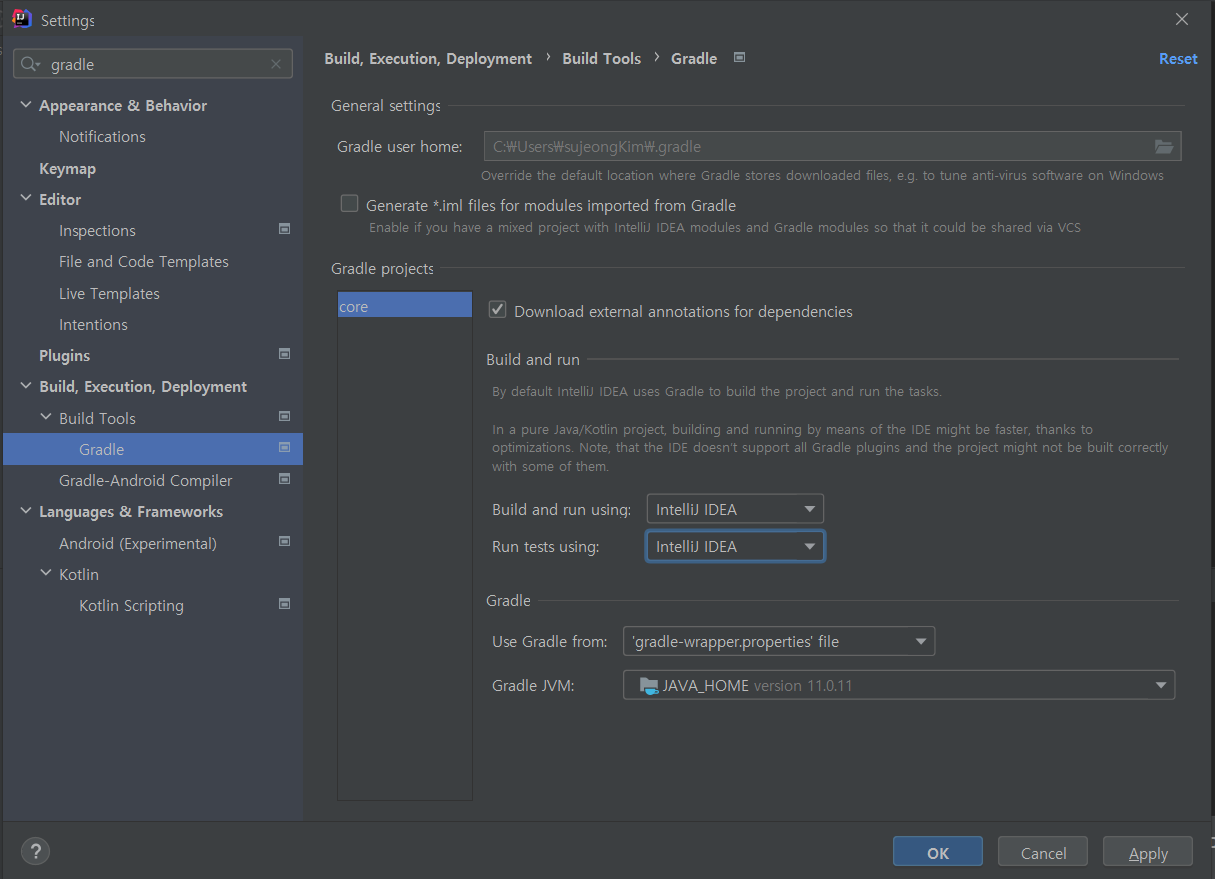Close the Settings dialog
This screenshot has height=879, width=1215.
tap(1182, 19)
